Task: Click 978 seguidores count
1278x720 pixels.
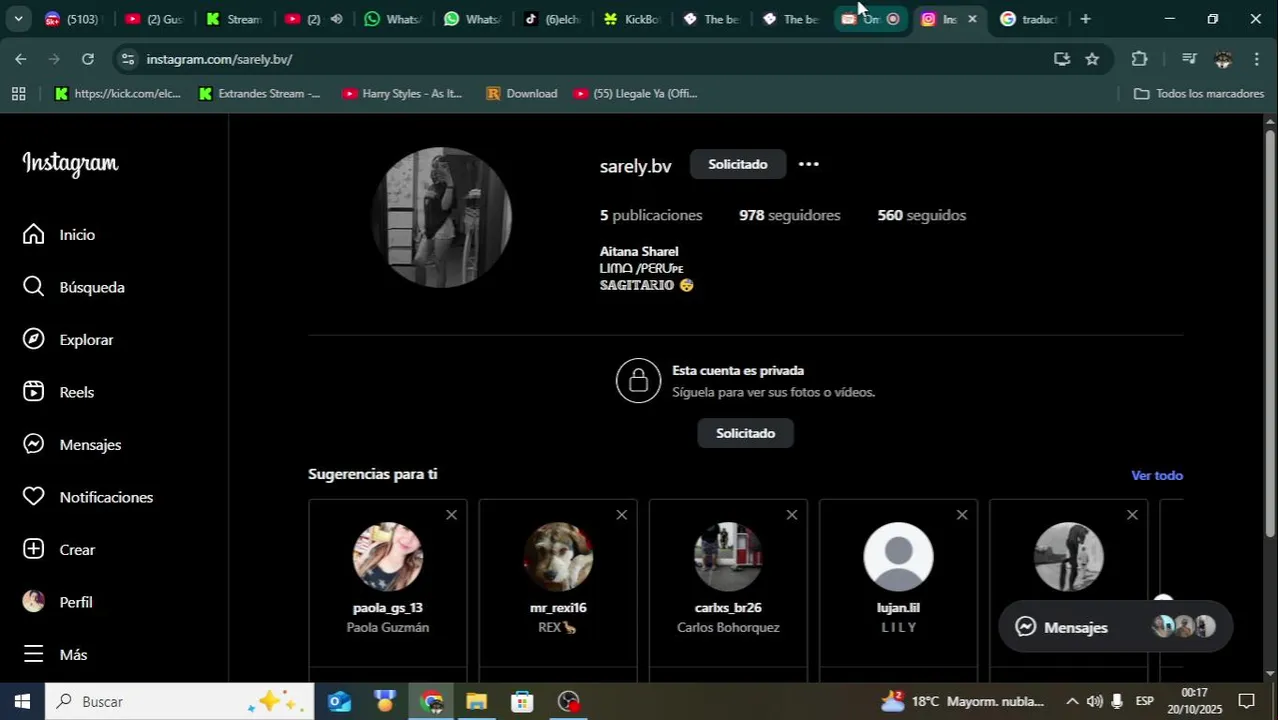Action: click(x=790, y=215)
